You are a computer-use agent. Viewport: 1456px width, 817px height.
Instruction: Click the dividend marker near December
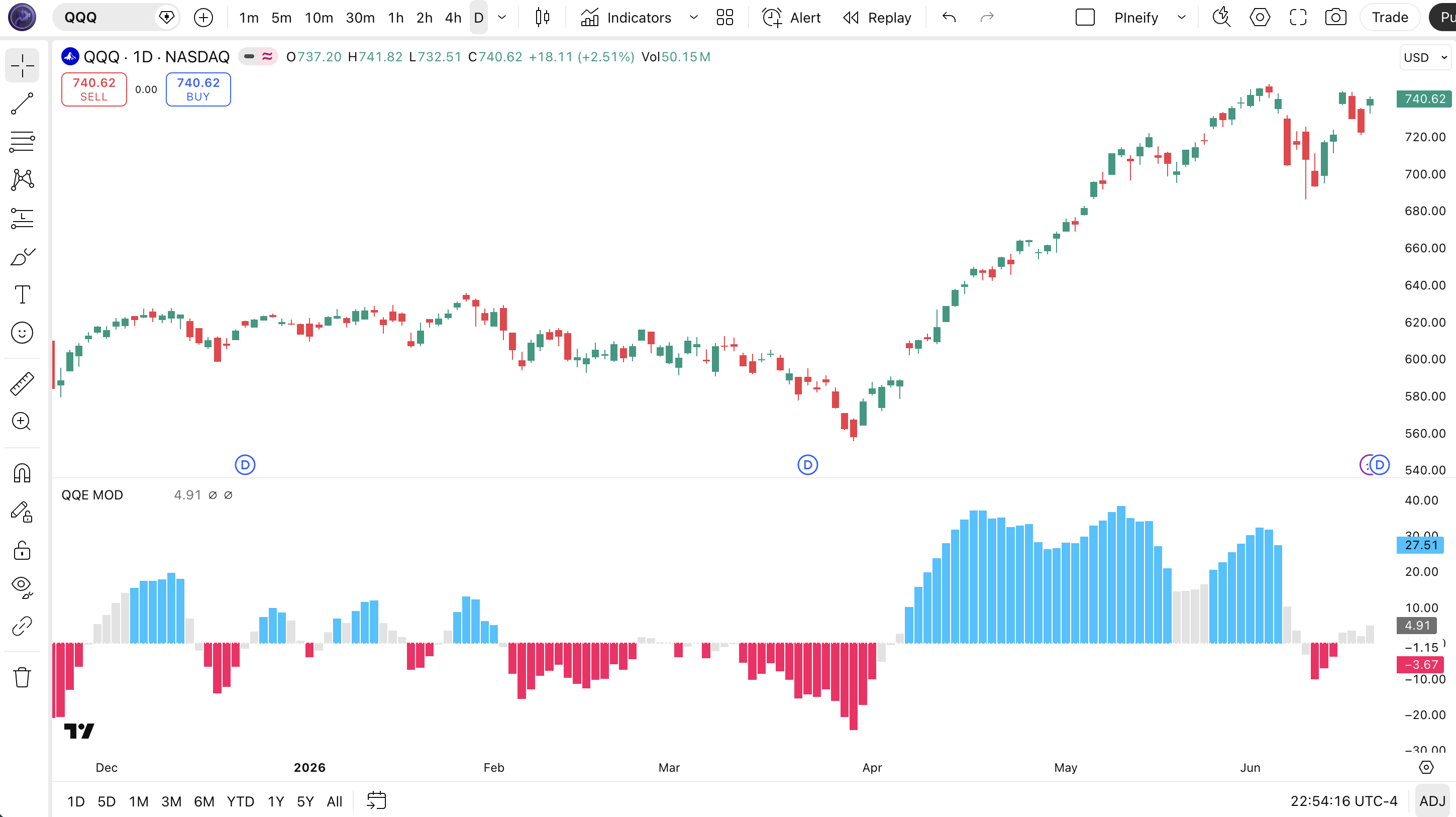[x=245, y=465]
